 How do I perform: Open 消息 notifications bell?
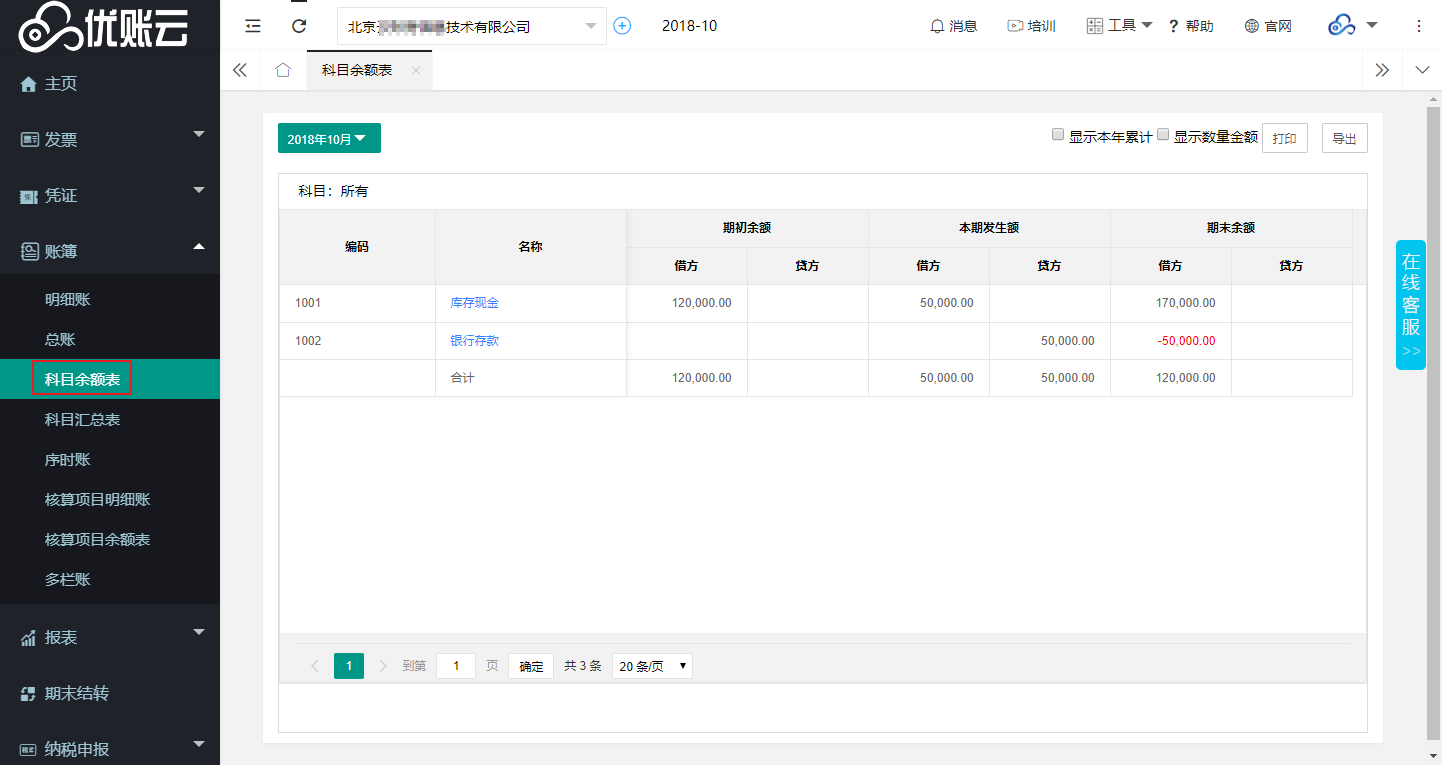click(953, 26)
